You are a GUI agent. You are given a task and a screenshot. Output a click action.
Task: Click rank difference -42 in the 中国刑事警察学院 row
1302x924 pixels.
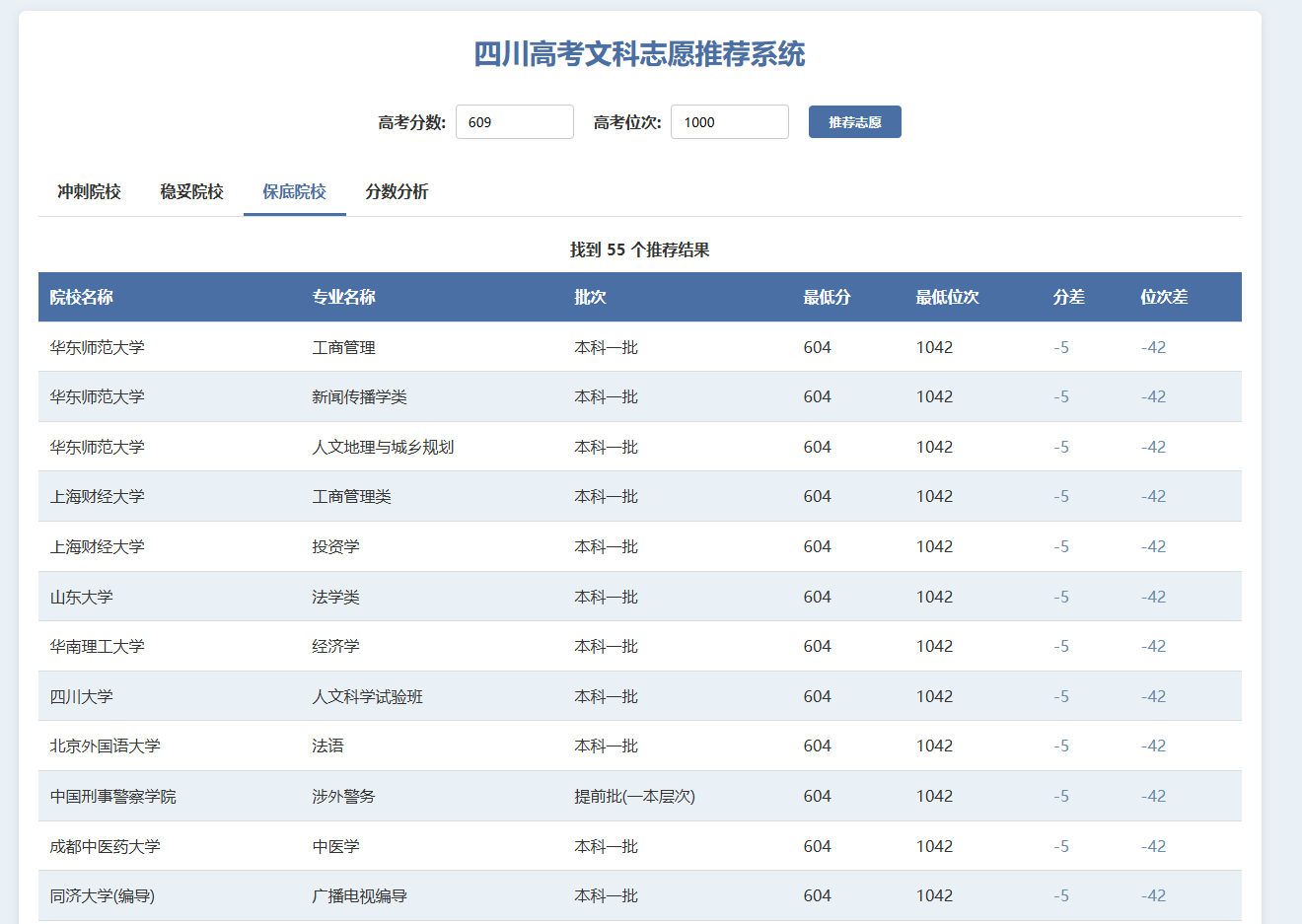click(1154, 796)
